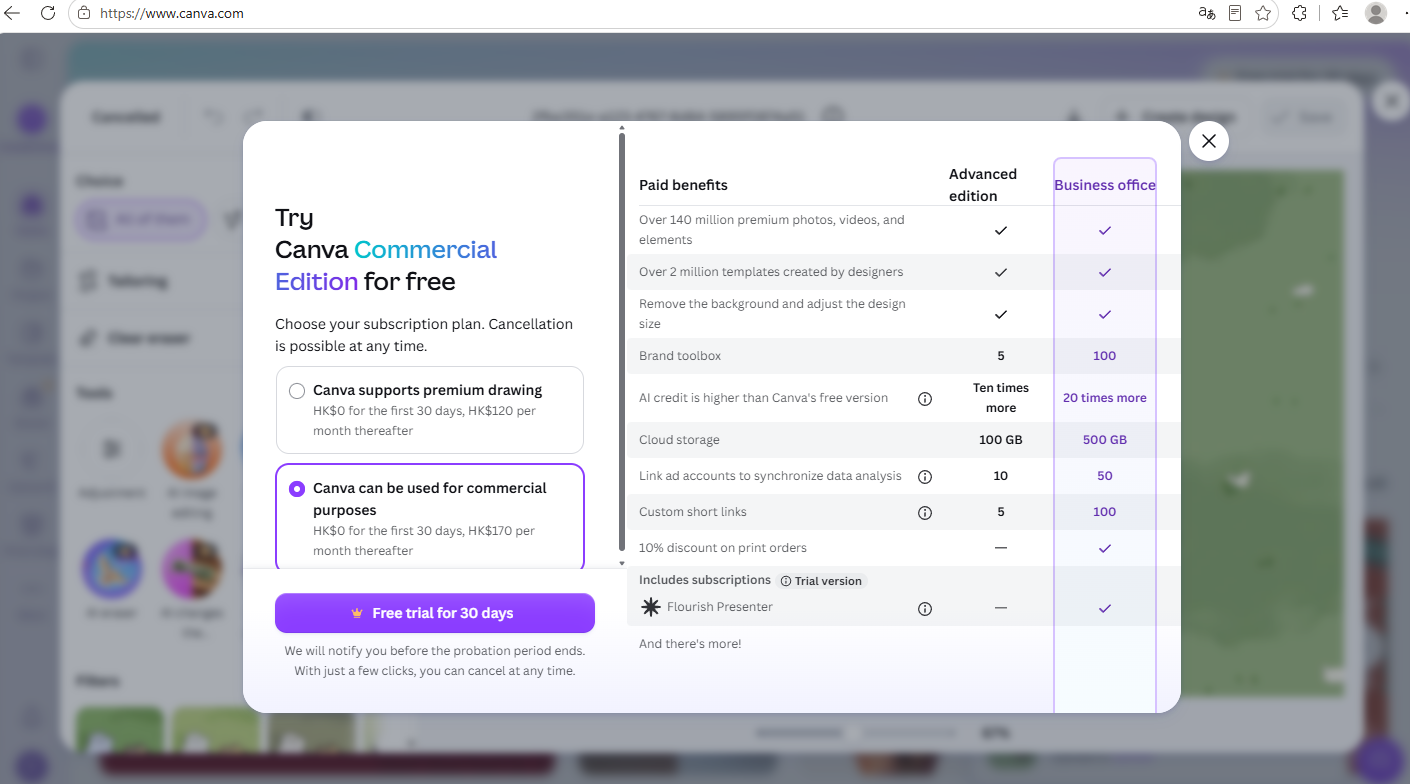Close the subscription dialog with X
The height and width of the screenshot is (784, 1410).
tap(1209, 141)
